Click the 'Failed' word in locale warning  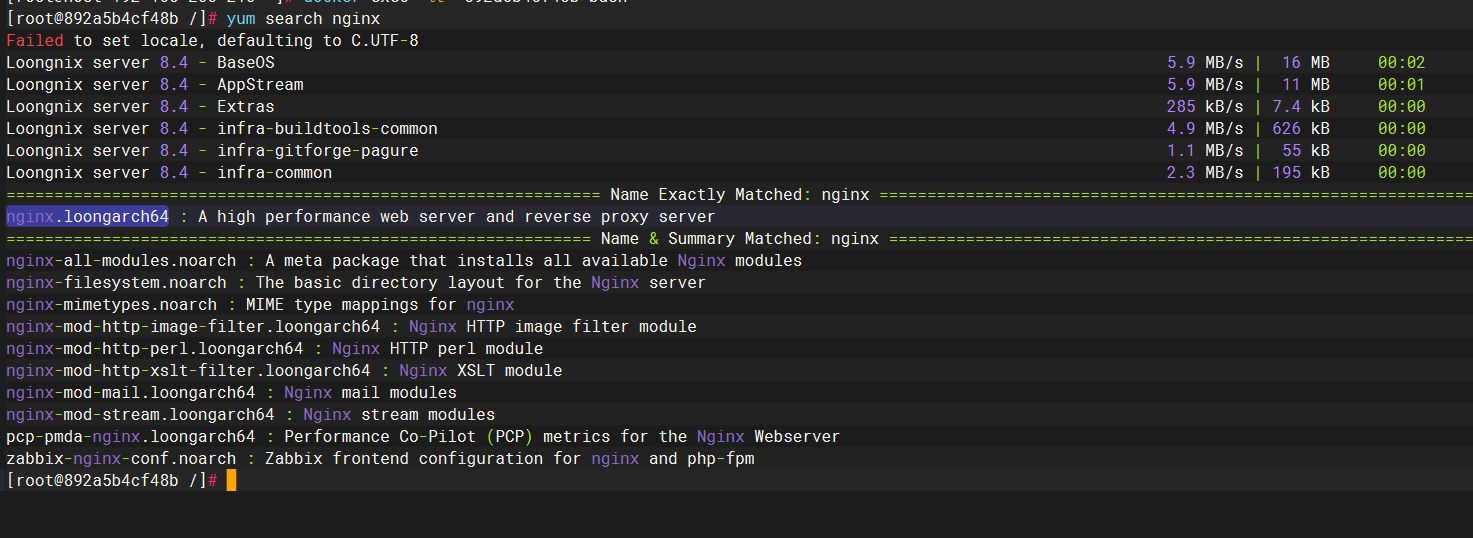point(35,40)
